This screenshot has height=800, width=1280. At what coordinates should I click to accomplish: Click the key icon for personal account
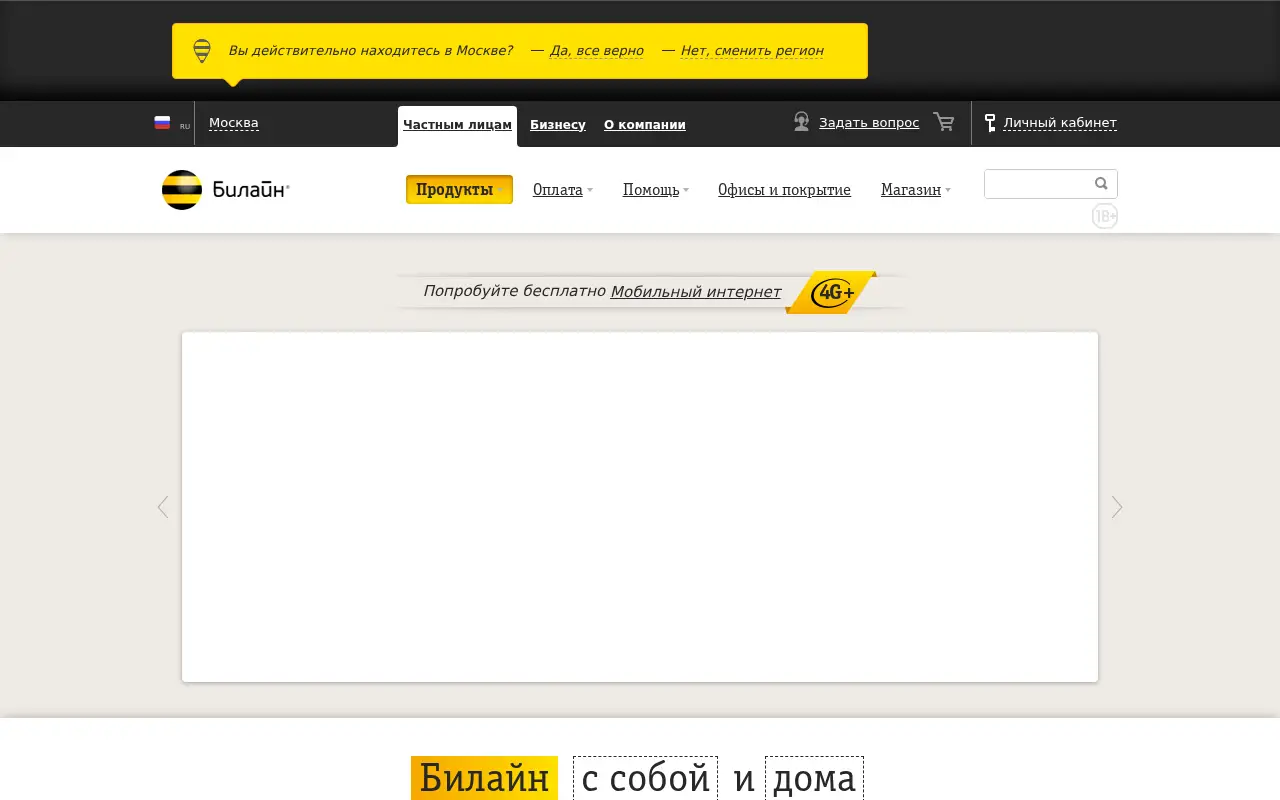point(990,123)
